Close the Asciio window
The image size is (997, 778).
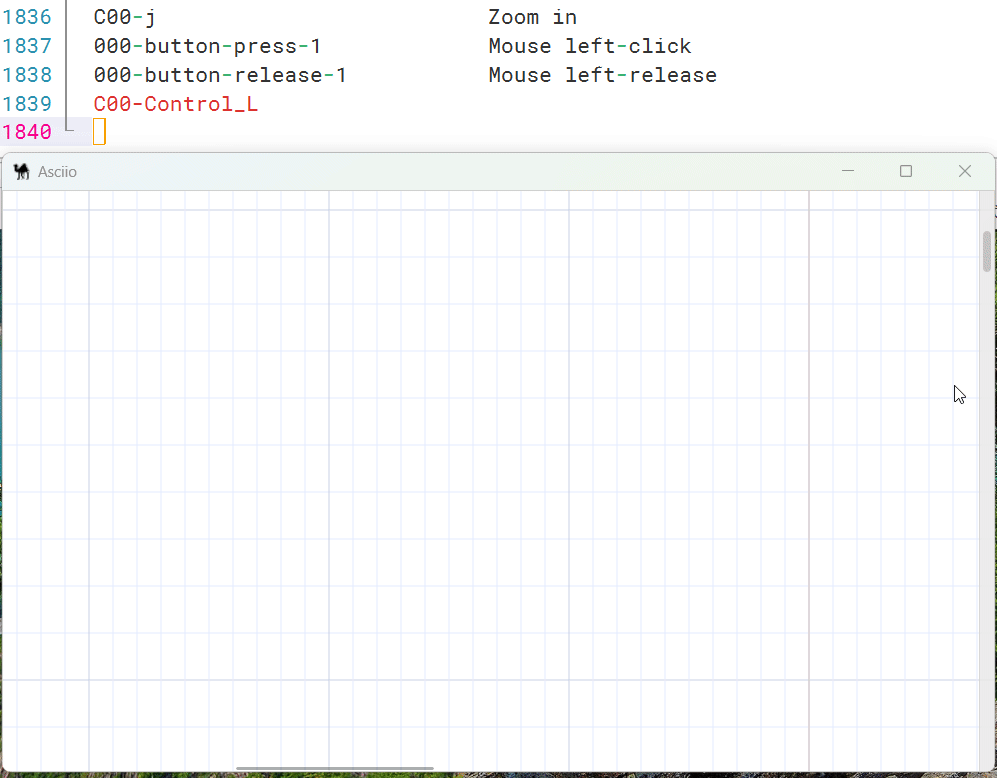[964, 171]
